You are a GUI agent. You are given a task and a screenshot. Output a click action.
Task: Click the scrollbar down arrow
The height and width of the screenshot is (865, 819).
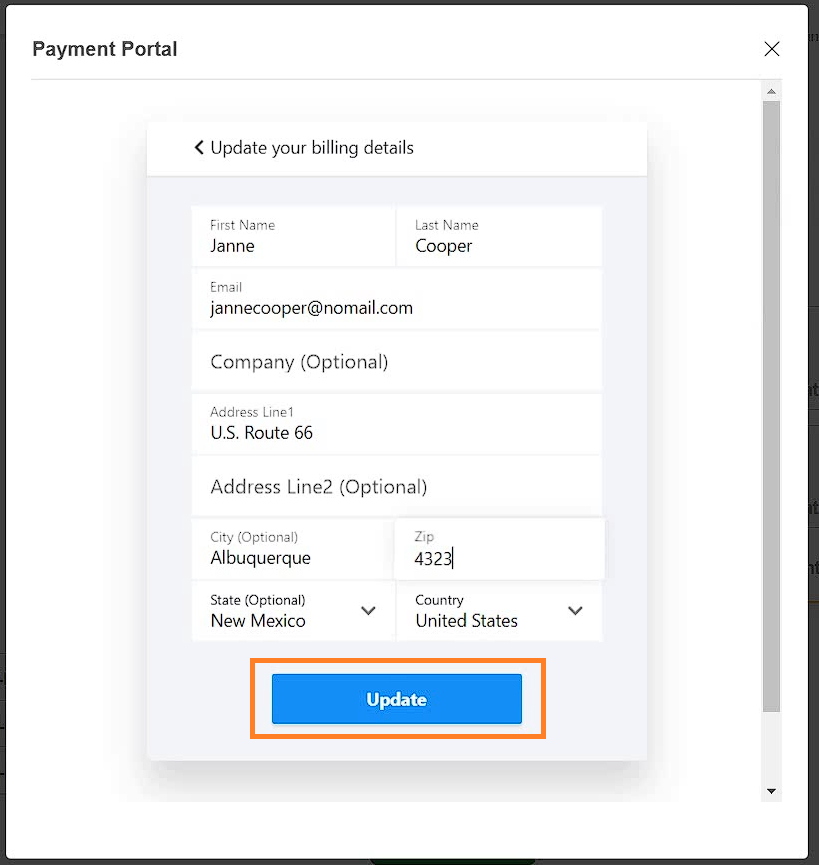coord(771,791)
